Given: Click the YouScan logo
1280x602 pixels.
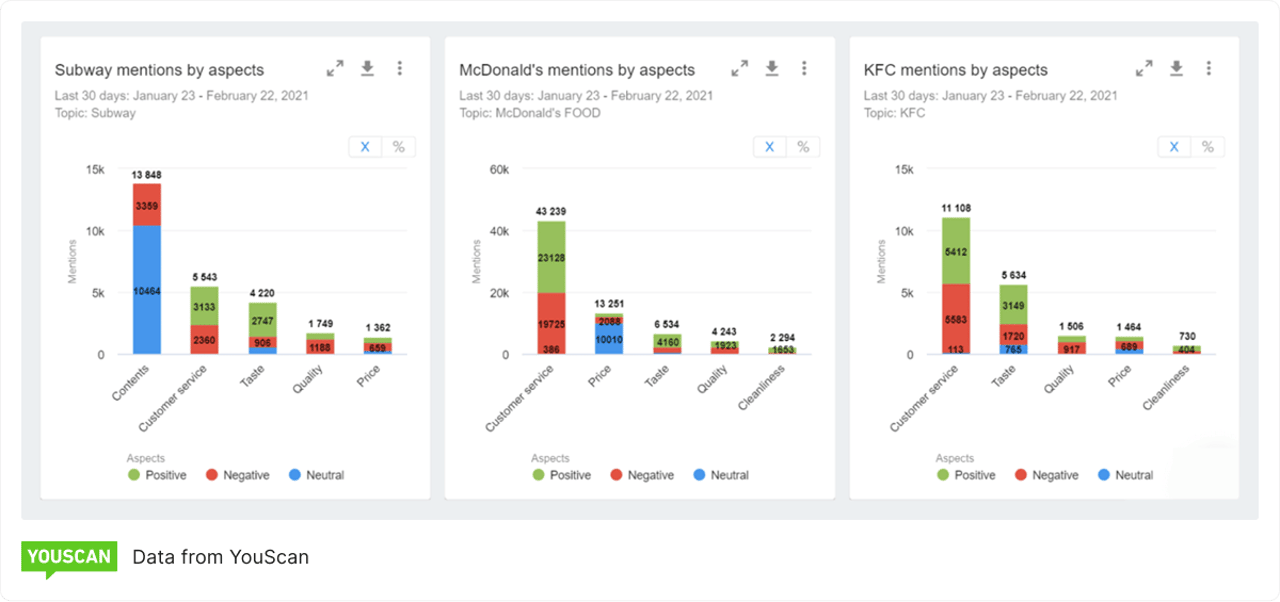Looking at the screenshot, I should [69, 558].
